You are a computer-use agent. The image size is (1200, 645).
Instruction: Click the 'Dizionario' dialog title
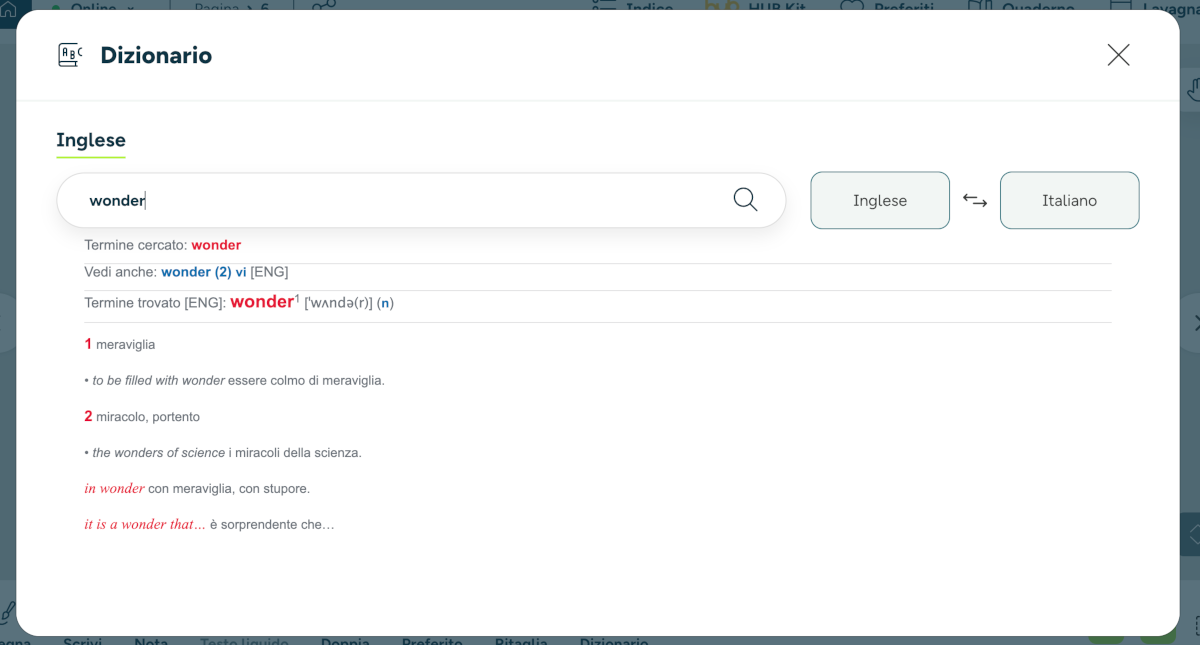156,55
